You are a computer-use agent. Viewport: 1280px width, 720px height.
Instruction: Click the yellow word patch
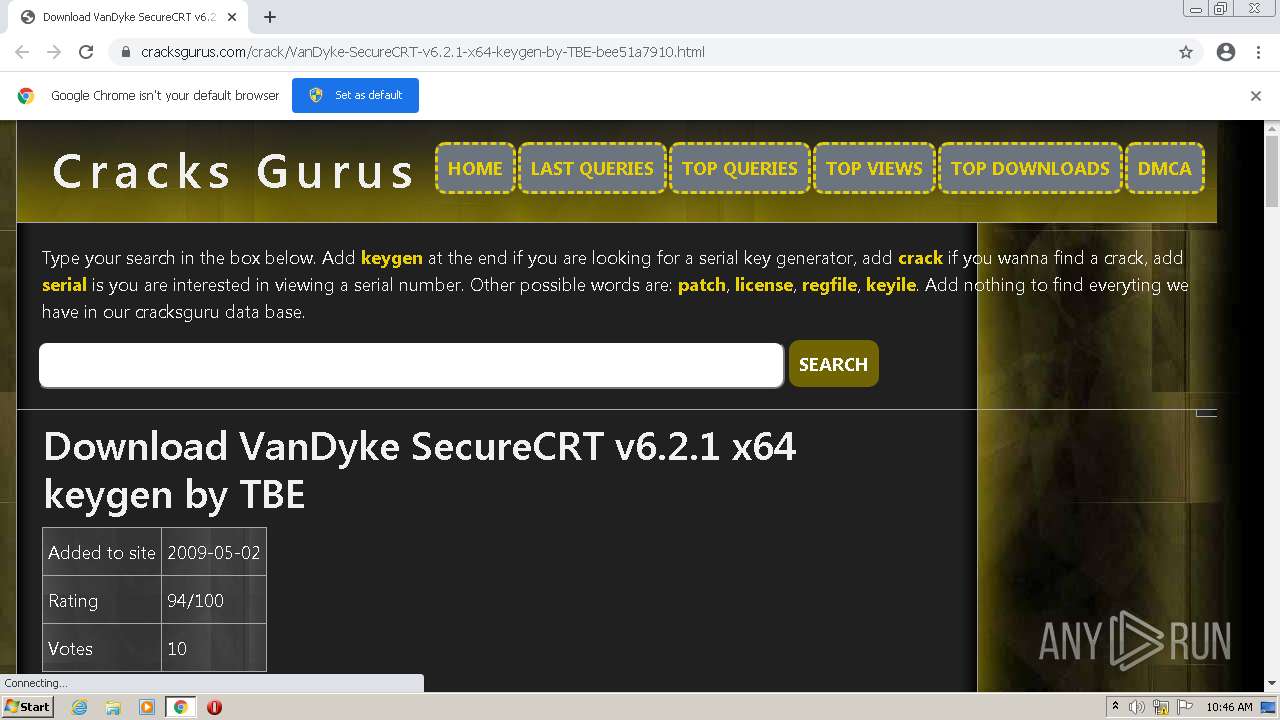click(702, 285)
